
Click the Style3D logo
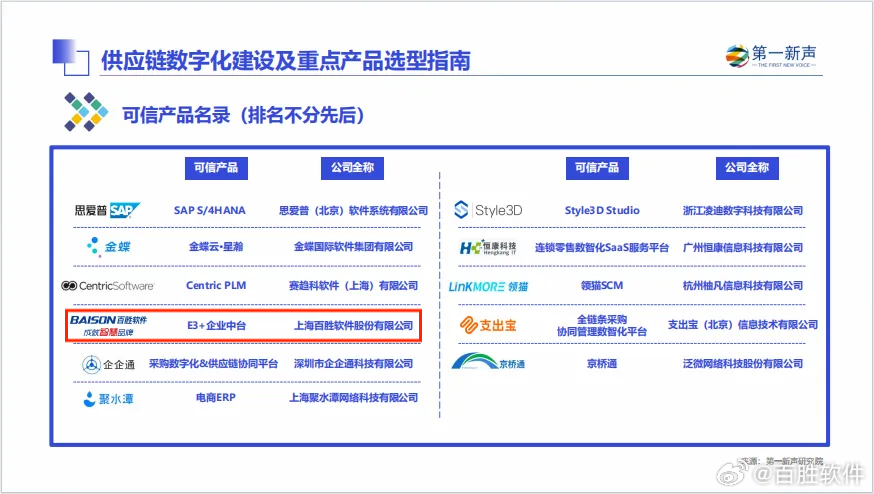point(488,210)
